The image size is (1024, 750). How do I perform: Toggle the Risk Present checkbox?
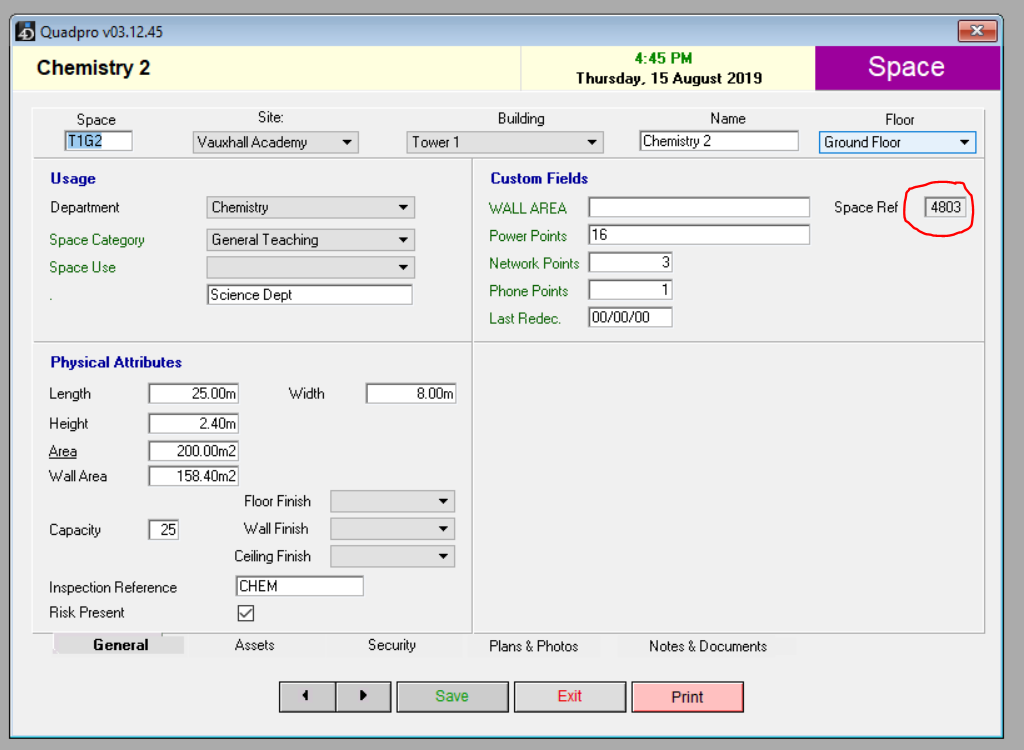point(246,613)
